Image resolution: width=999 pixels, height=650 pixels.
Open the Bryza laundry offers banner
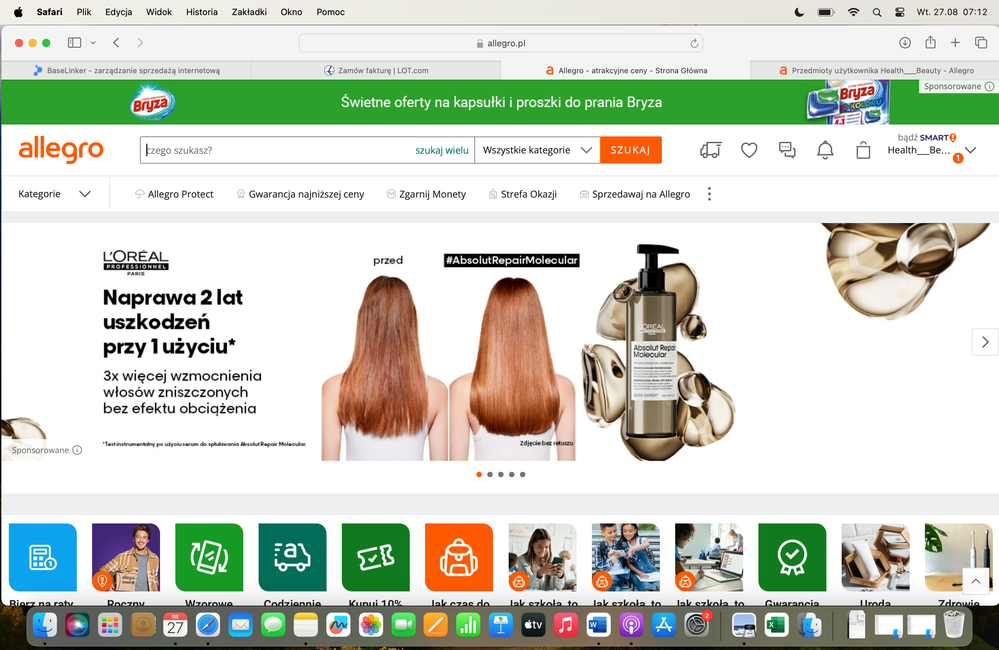(500, 102)
